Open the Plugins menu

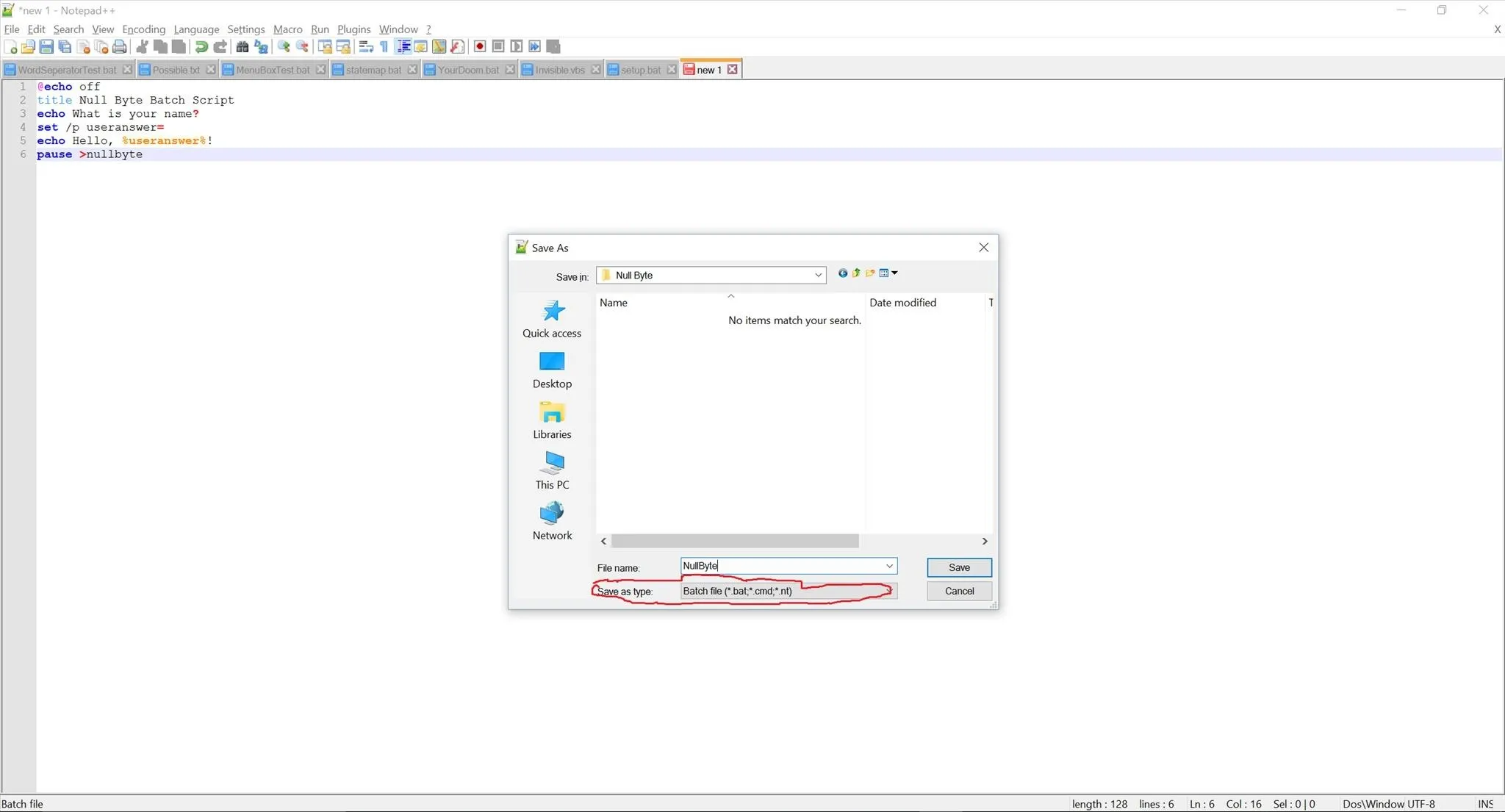[353, 29]
